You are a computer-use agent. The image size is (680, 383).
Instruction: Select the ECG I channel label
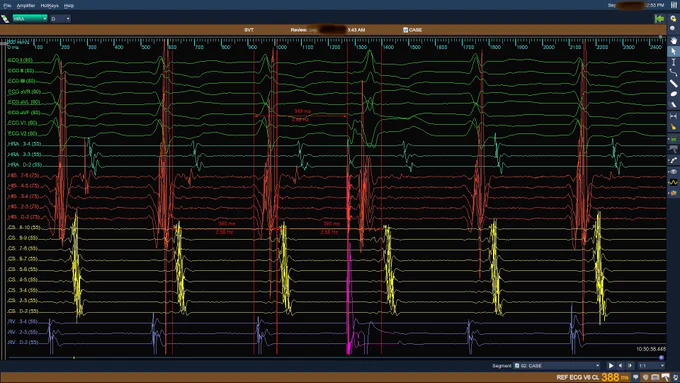[x=20, y=60]
